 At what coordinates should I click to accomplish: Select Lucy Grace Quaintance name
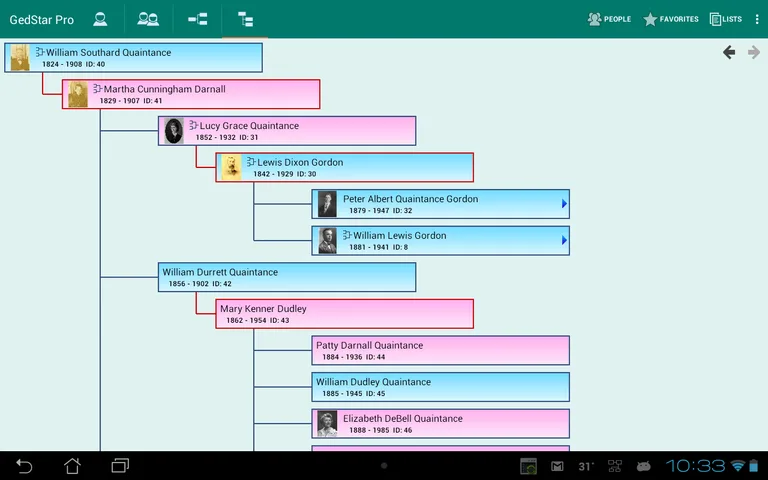click(249, 126)
